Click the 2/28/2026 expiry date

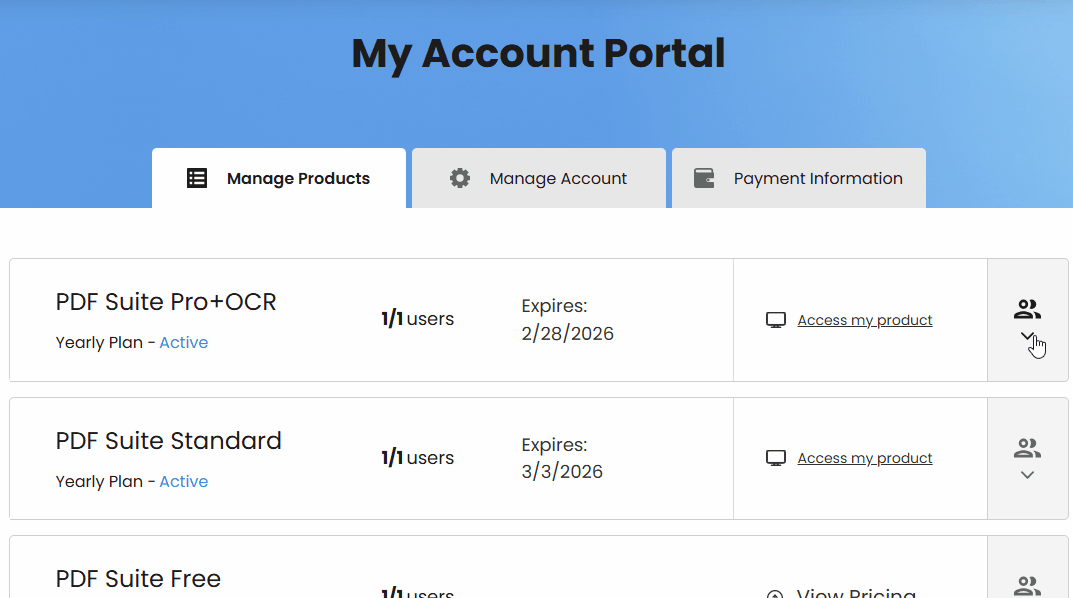pyautogui.click(x=567, y=334)
